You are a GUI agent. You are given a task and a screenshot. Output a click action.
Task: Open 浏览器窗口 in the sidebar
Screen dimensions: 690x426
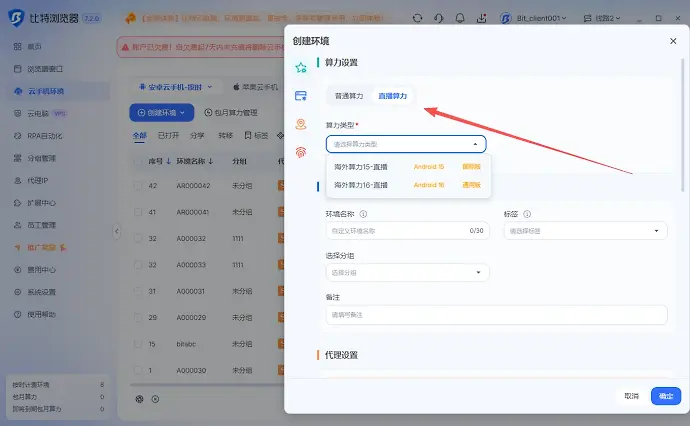click(38, 69)
